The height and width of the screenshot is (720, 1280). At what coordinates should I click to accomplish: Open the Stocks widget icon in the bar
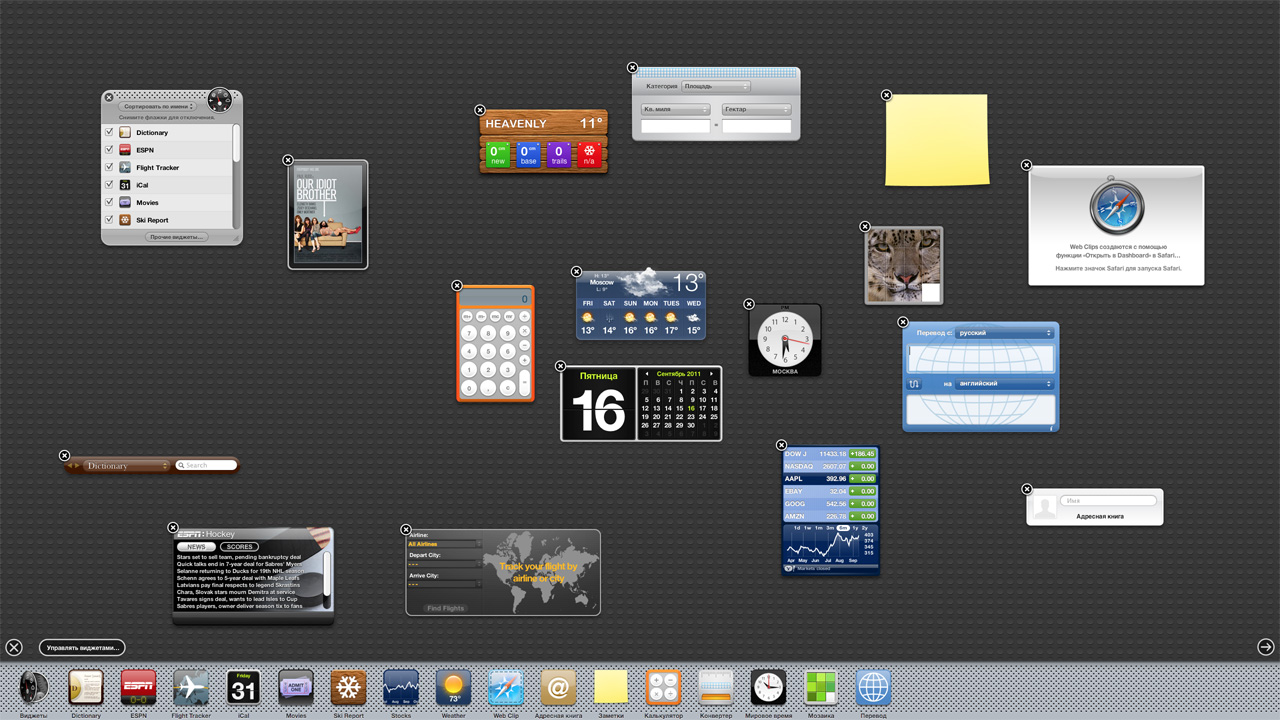pos(401,688)
